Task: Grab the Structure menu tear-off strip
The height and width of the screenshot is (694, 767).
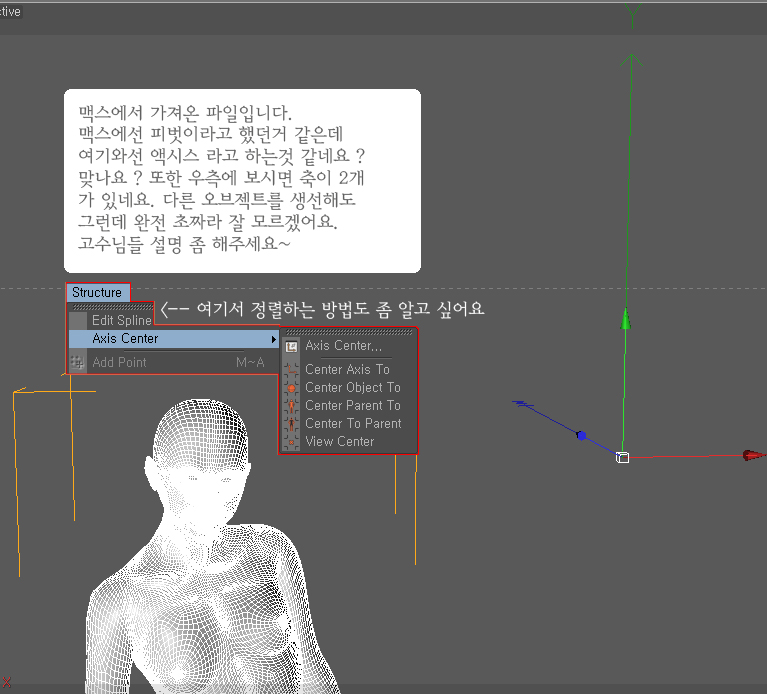Action: tap(113, 307)
